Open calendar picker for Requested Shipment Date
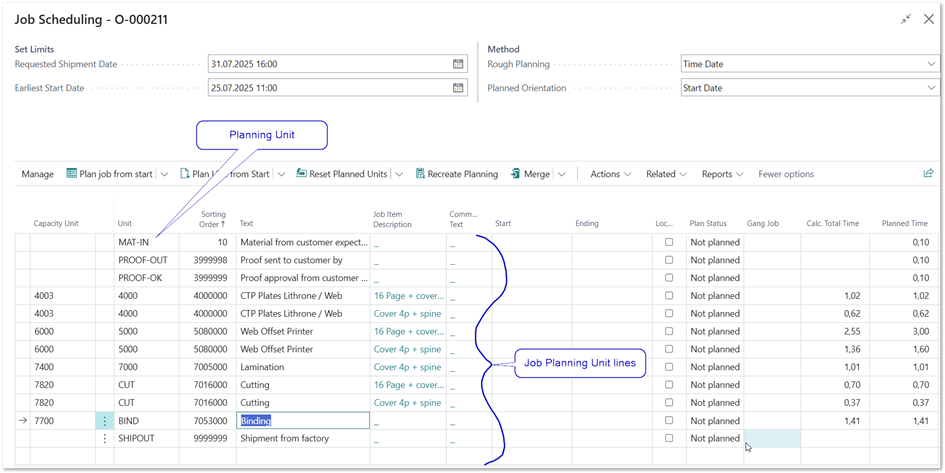Screen dimensions: 945x473 (458, 64)
